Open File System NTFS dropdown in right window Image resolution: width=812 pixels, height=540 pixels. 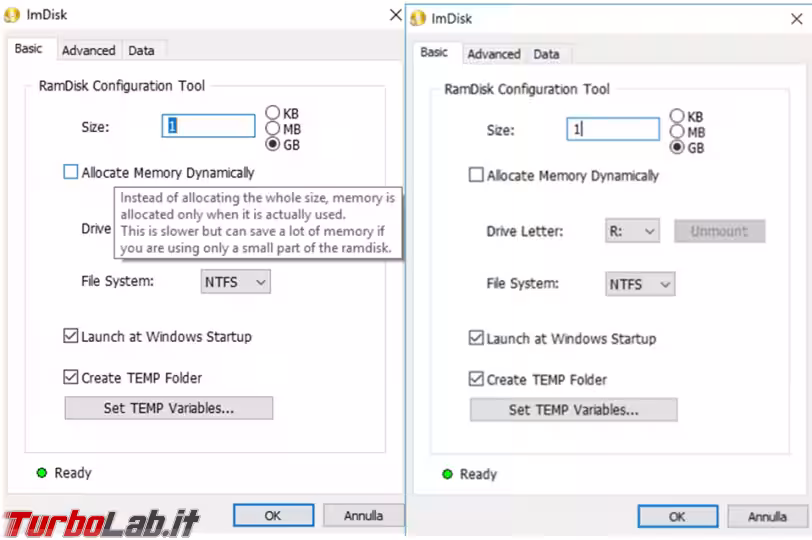click(x=640, y=284)
